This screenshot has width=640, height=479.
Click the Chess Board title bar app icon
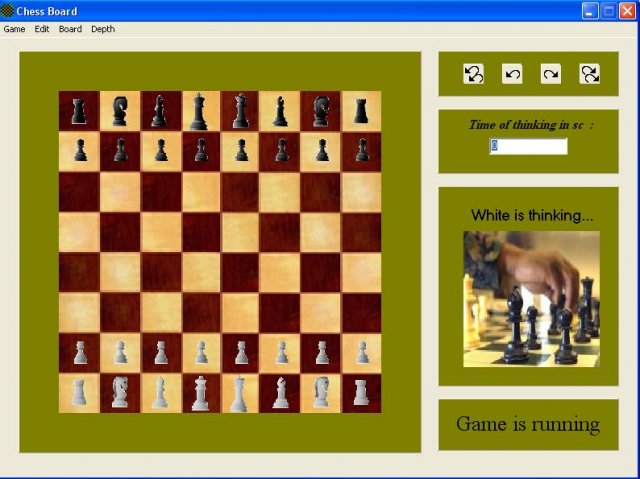click(8, 11)
